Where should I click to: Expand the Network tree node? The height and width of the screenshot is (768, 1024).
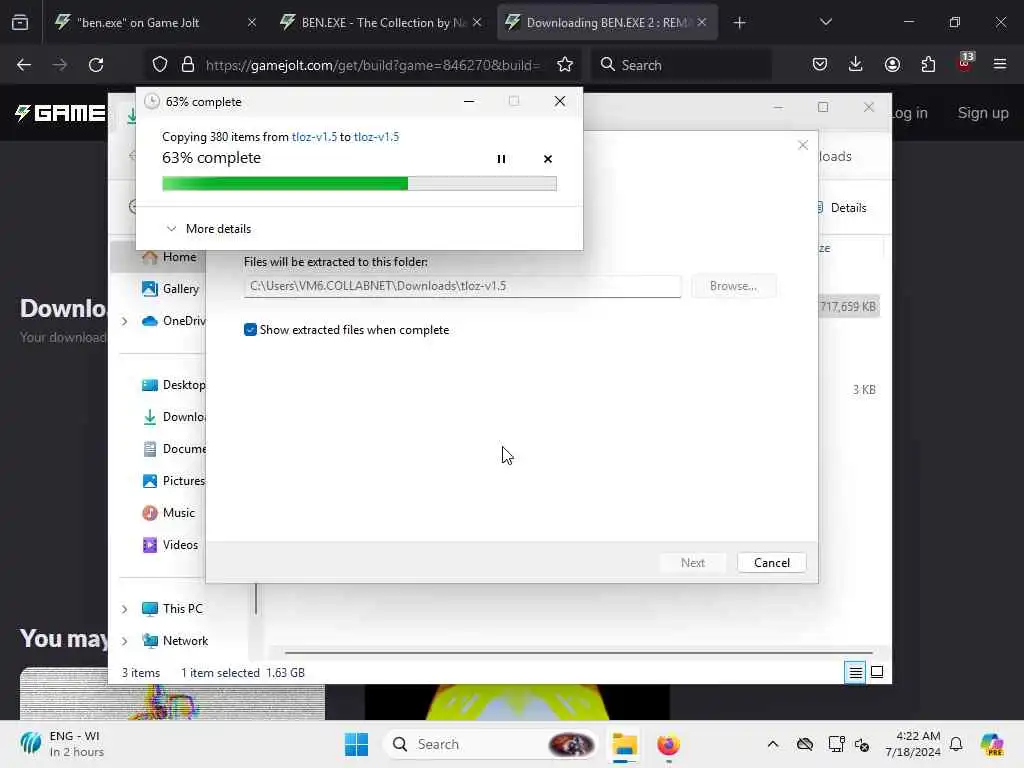(124, 641)
